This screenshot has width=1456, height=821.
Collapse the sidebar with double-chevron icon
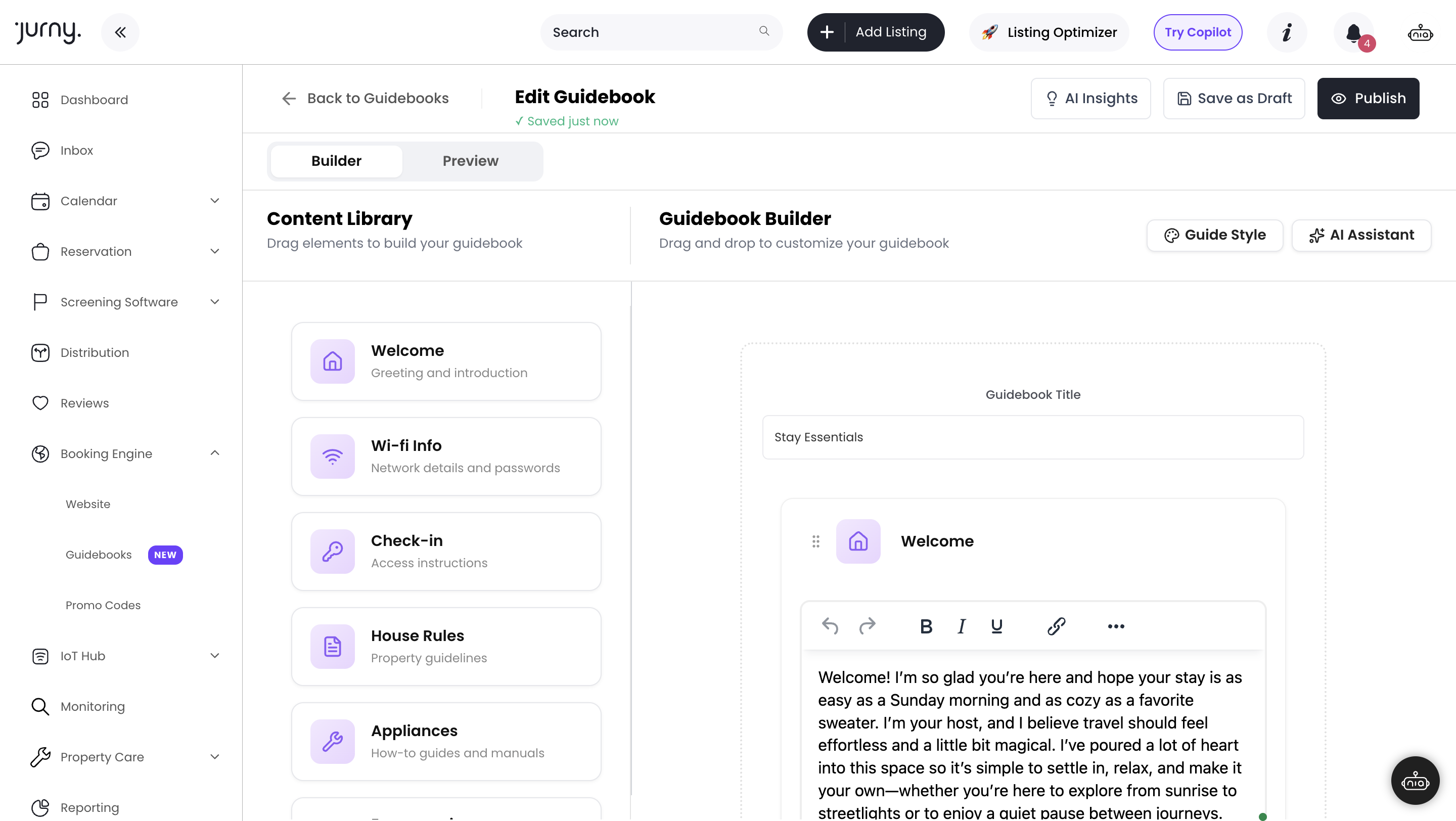120,32
